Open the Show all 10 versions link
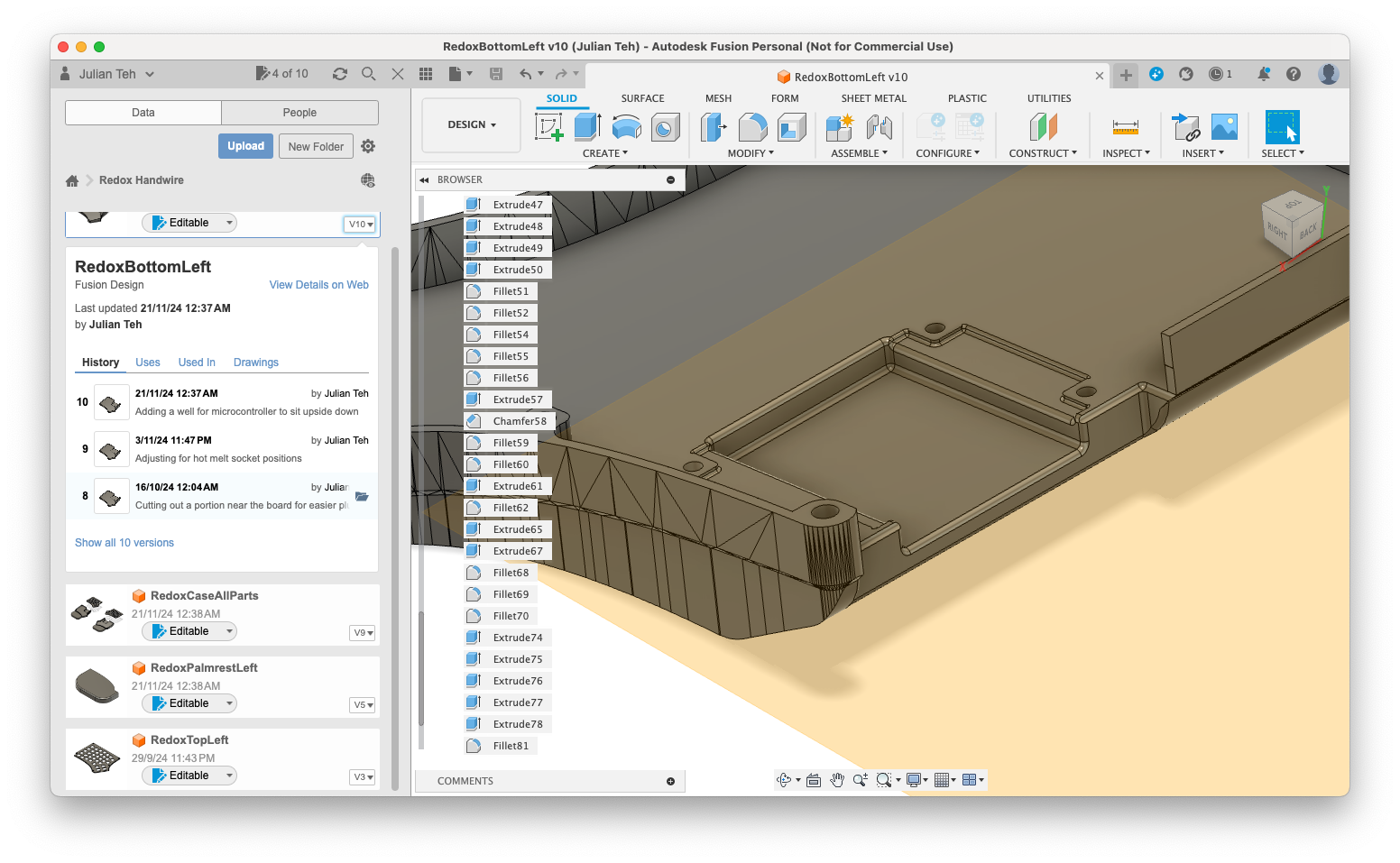The width and height of the screenshot is (1400, 863). pyautogui.click(x=124, y=542)
